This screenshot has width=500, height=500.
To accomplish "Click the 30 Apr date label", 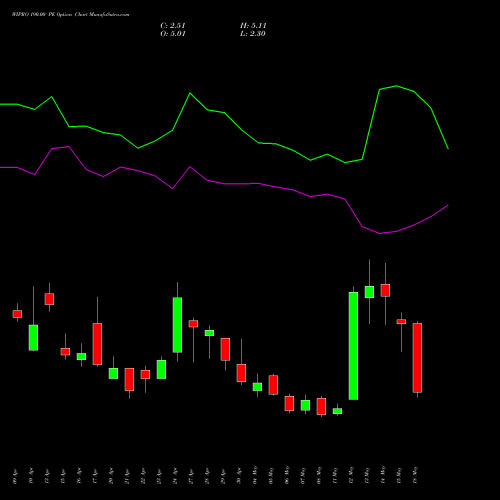I will pos(240,476).
